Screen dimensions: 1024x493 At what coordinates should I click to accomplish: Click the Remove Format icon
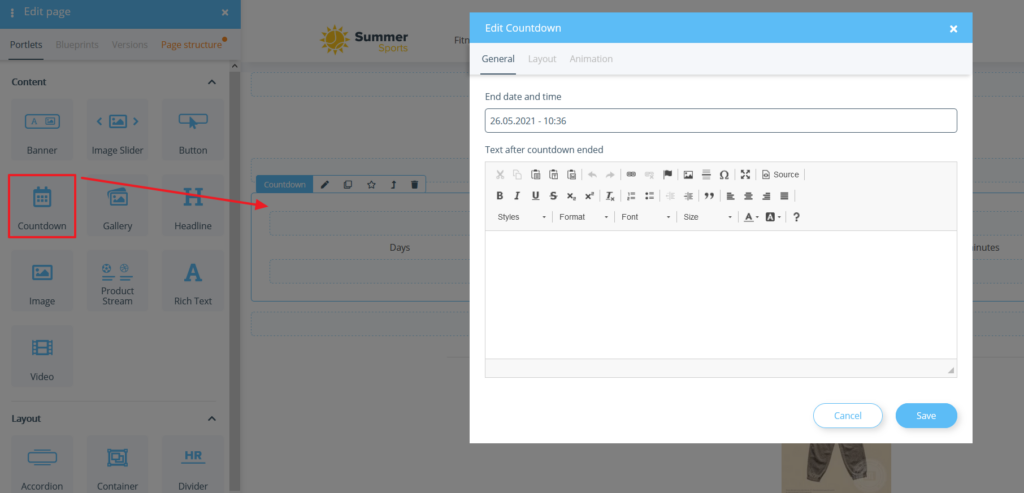[610, 195]
